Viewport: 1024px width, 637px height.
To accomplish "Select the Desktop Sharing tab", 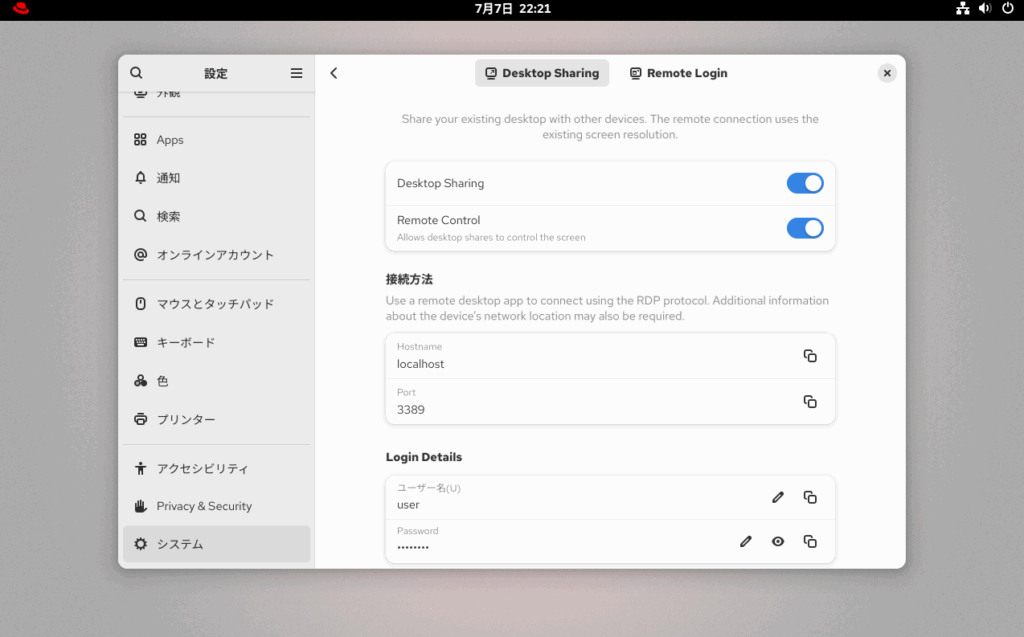I will point(541,73).
